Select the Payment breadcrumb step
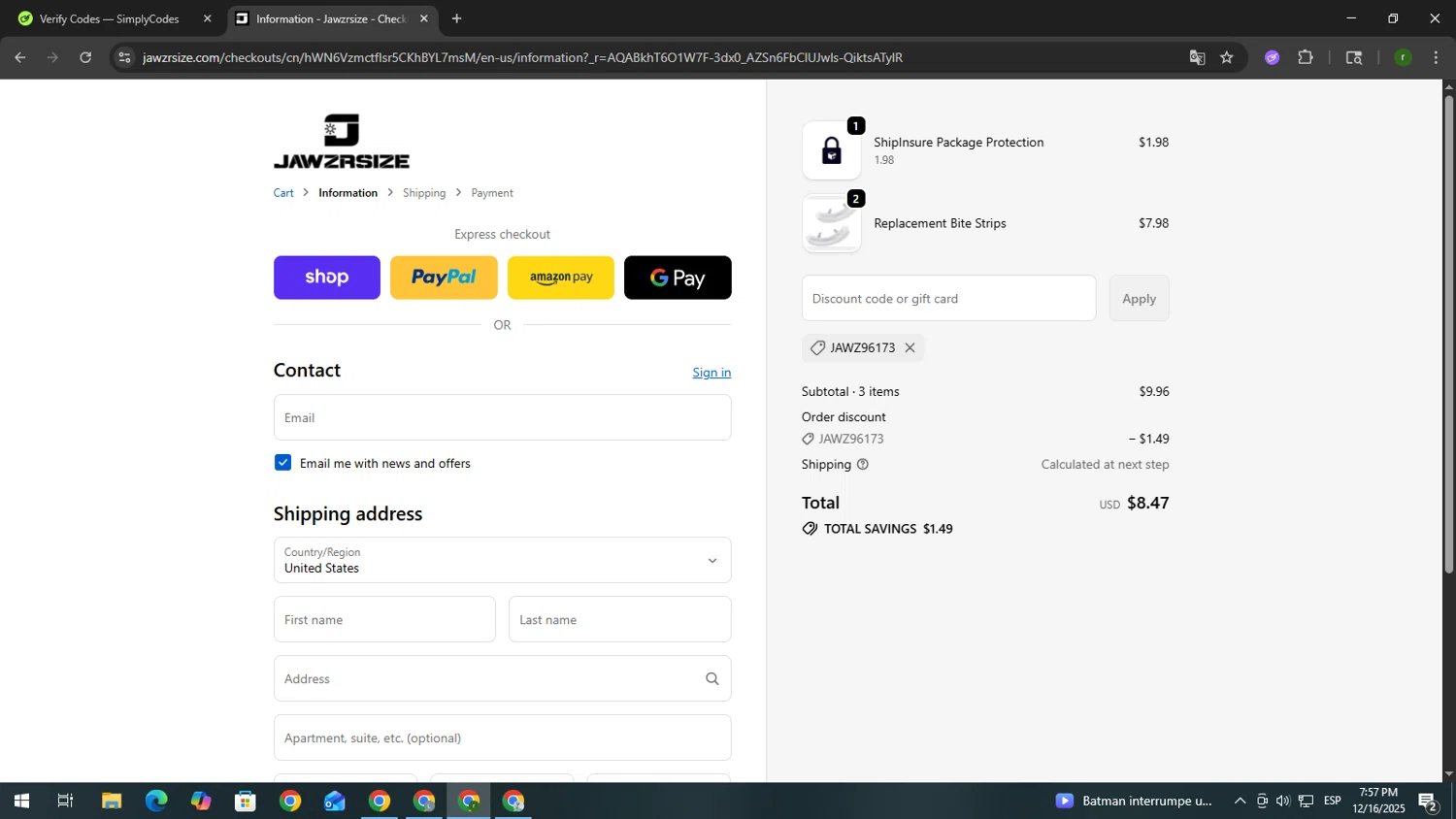Viewport: 1456px width, 819px height. [x=492, y=193]
